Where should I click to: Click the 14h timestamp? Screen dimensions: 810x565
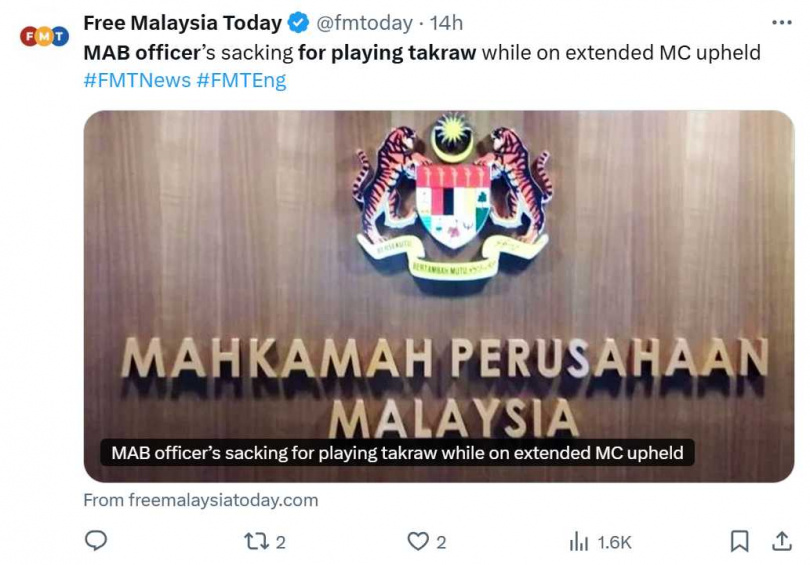point(446,23)
